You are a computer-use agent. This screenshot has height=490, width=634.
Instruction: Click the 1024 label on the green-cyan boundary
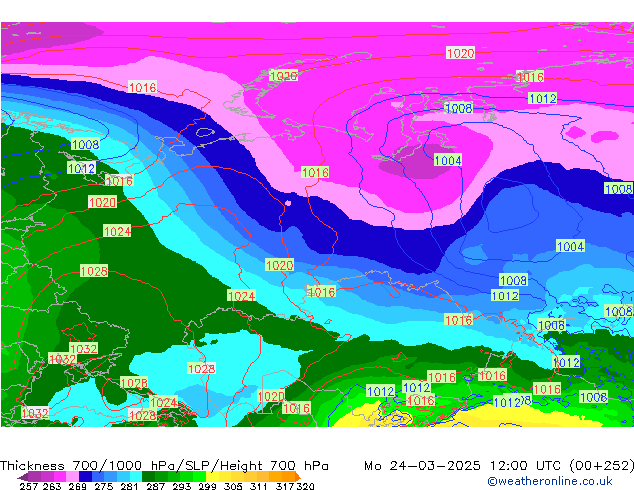(x=241, y=296)
